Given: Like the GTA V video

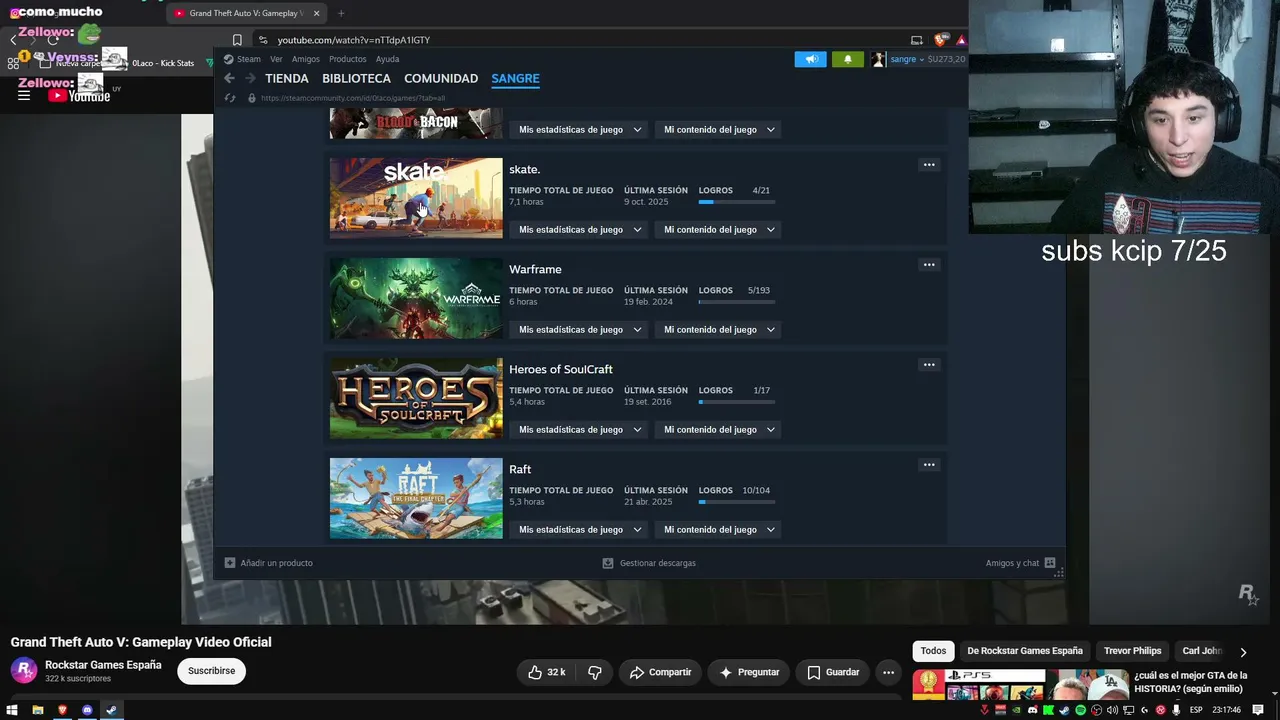Looking at the screenshot, I should [x=546, y=672].
